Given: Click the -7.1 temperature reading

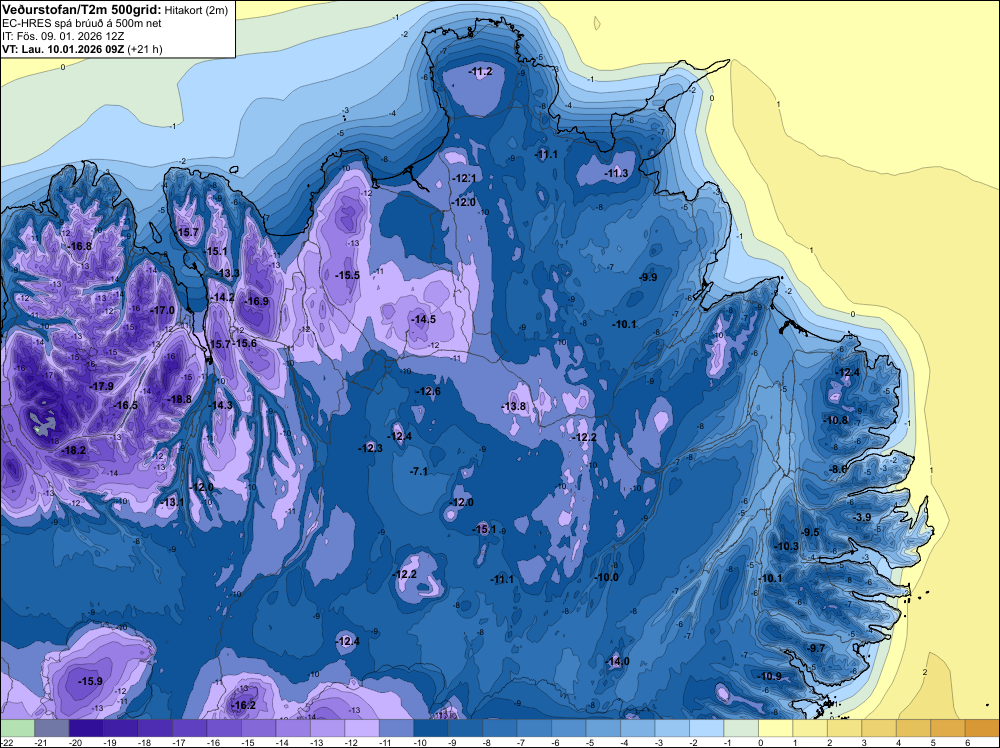Looking at the screenshot, I should tap(418, 471).
